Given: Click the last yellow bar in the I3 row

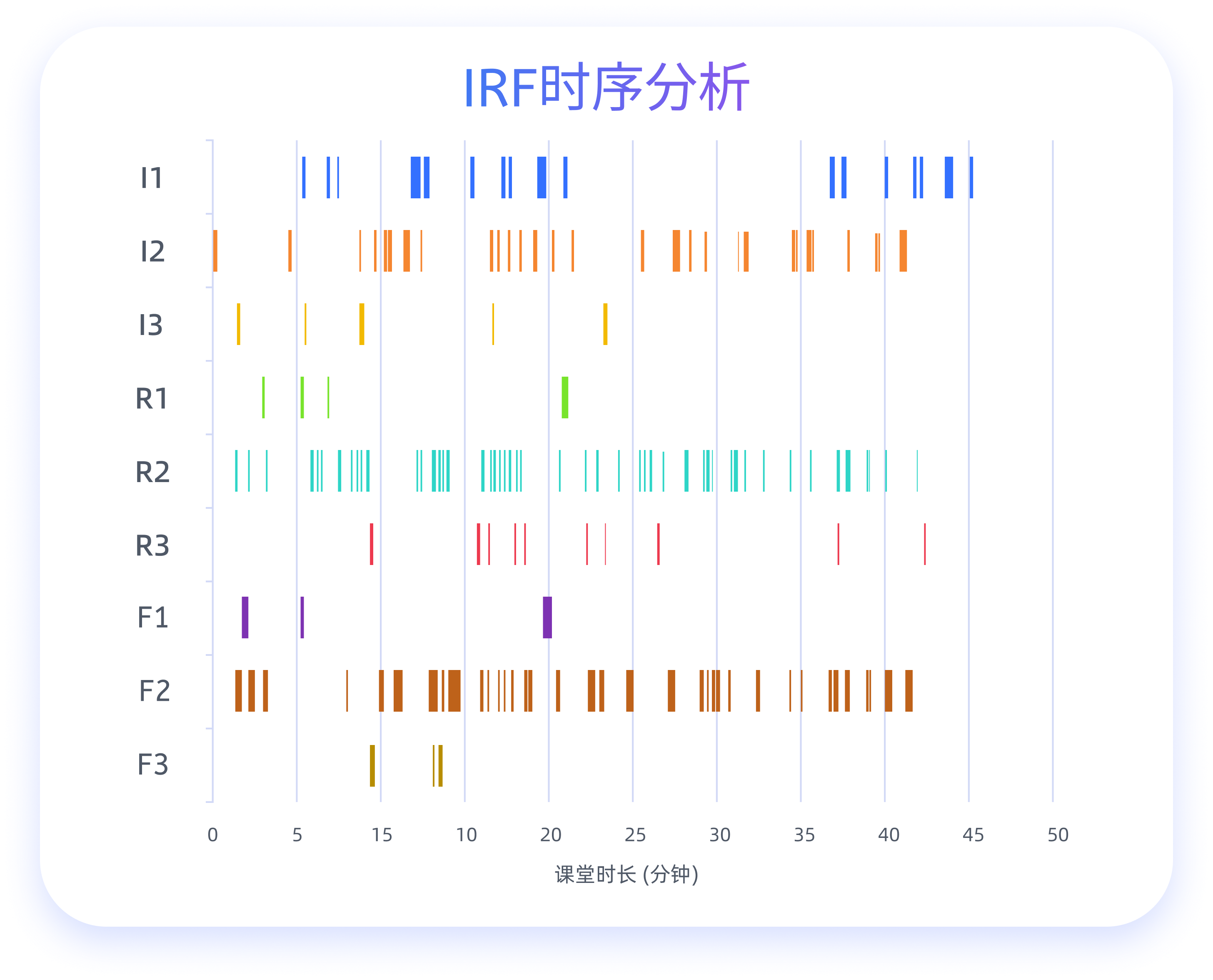Looking at the screenshot, I should tap(605, 324).
